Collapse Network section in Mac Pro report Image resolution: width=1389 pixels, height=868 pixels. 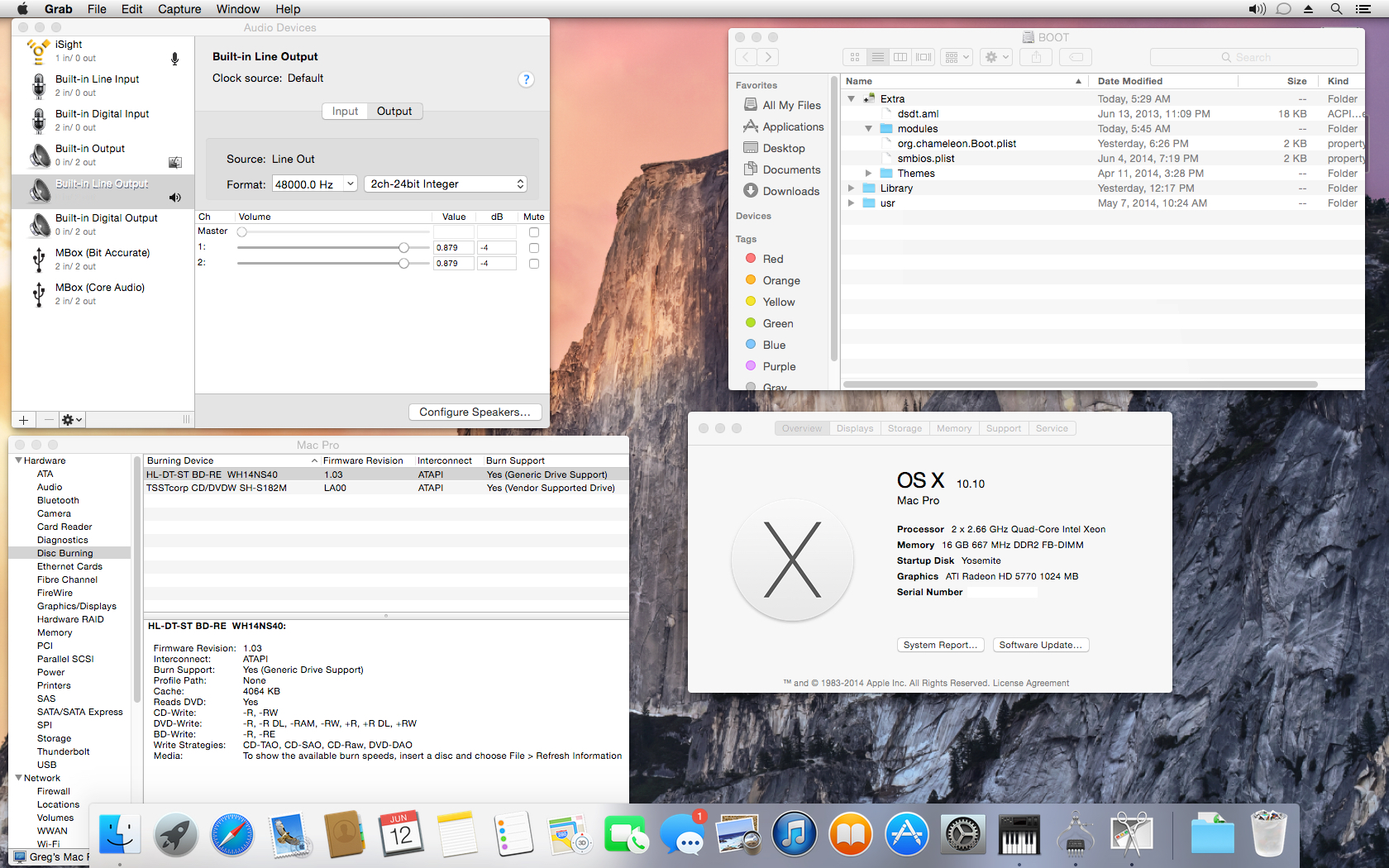[x=18, y=778]
